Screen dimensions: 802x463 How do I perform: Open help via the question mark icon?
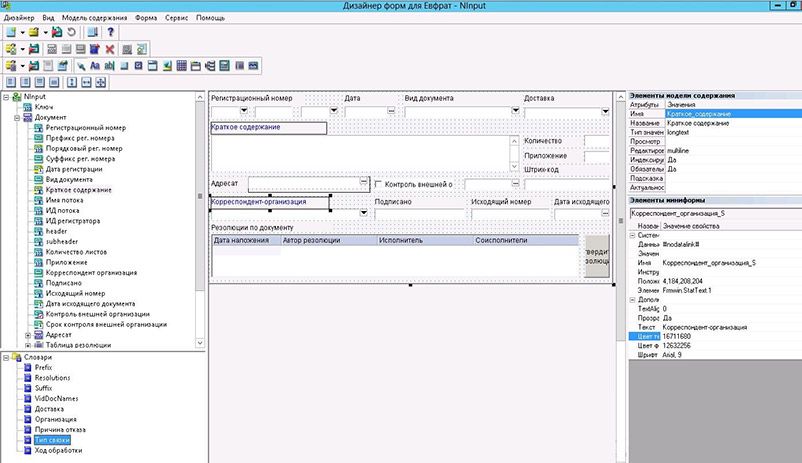(x=110, y=32)
